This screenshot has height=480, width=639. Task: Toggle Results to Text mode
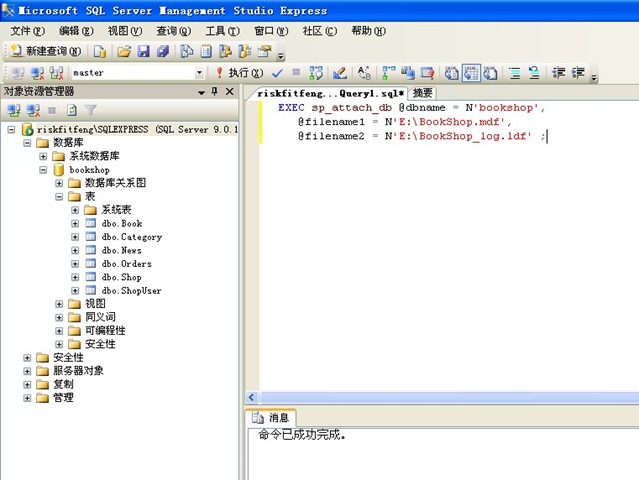452,73
